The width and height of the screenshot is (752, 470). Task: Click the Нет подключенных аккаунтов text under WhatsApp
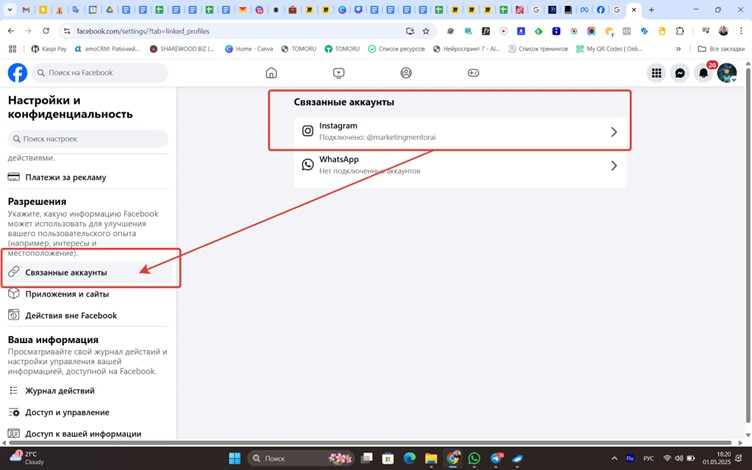pyautogui.click(x=370, y=171)
